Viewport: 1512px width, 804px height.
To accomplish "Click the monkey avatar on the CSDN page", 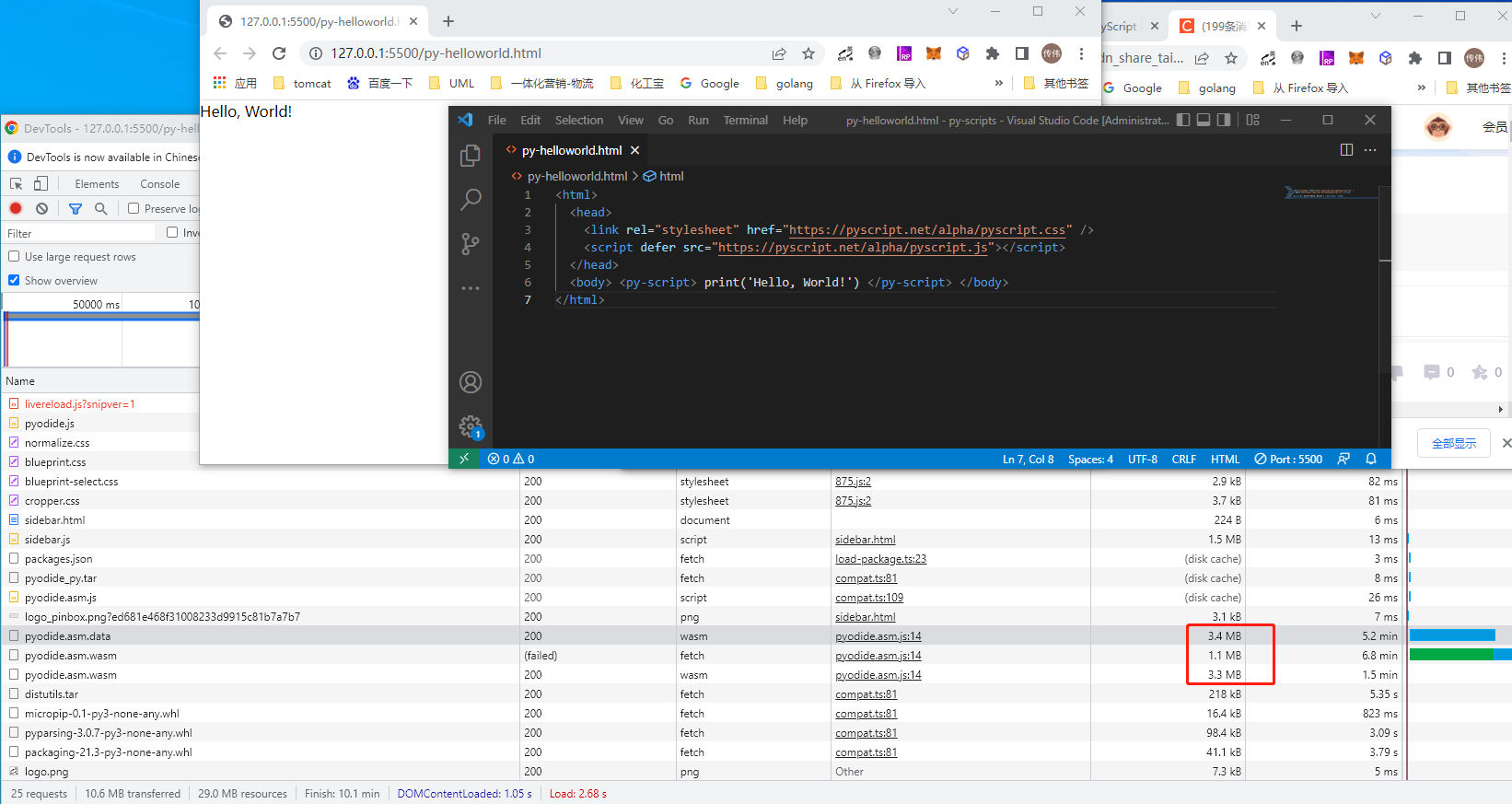I will coord(1437,126).
